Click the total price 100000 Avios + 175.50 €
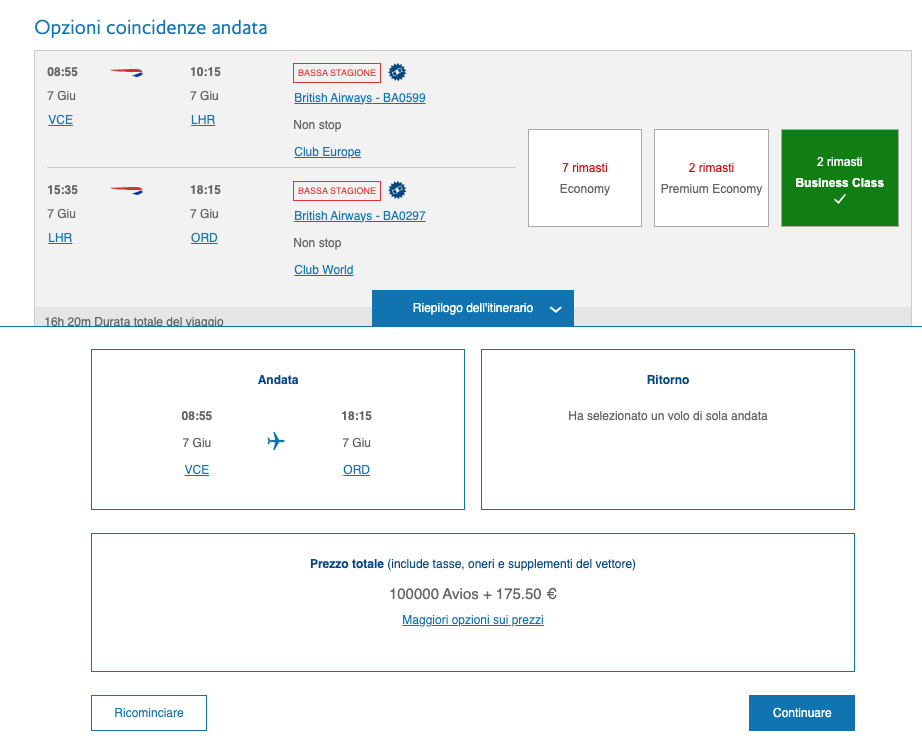 pyautogui.click(x=473, y=594)
